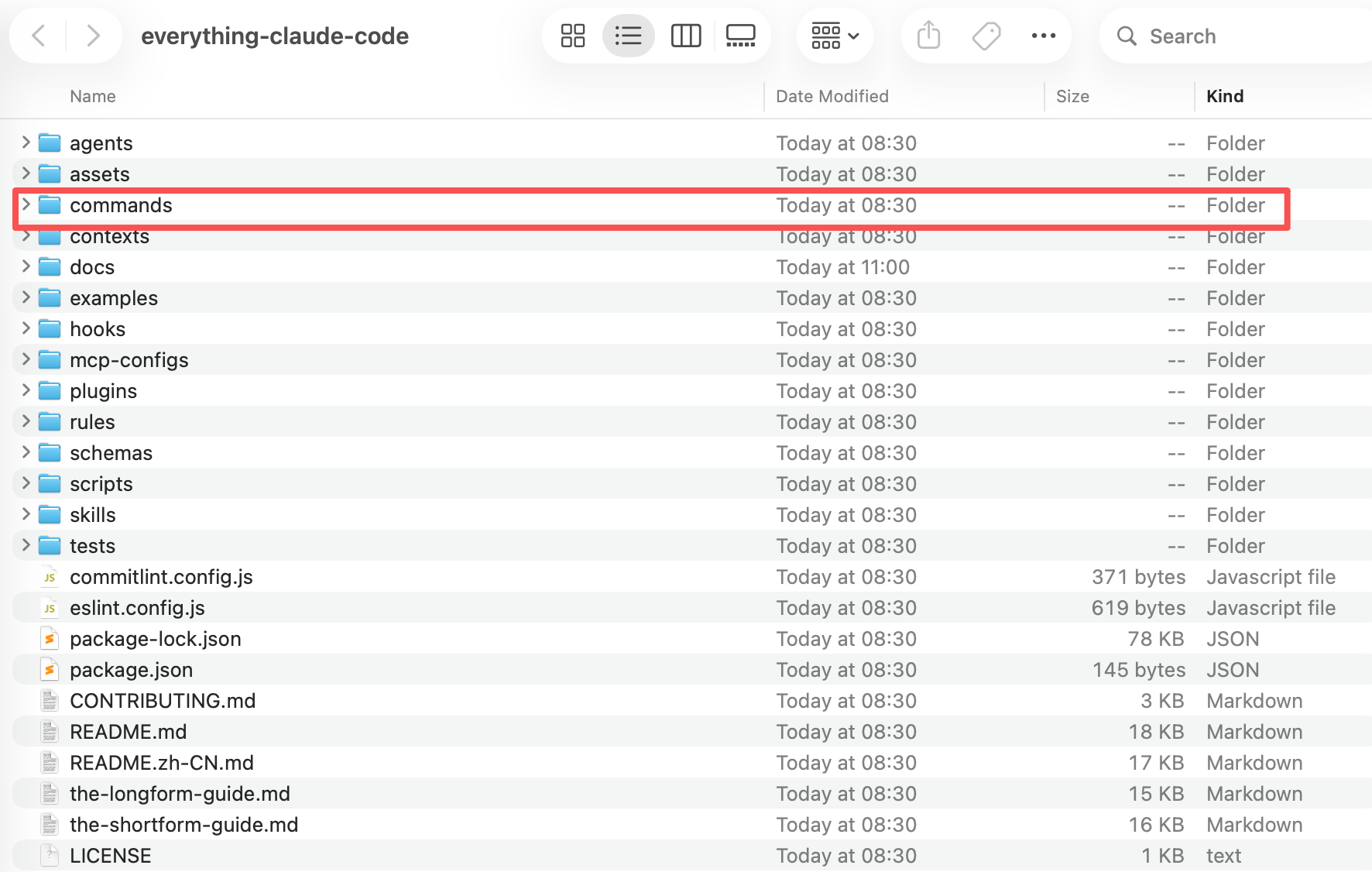
Task: Switch to icon grid view
Action: coord(573,36)
